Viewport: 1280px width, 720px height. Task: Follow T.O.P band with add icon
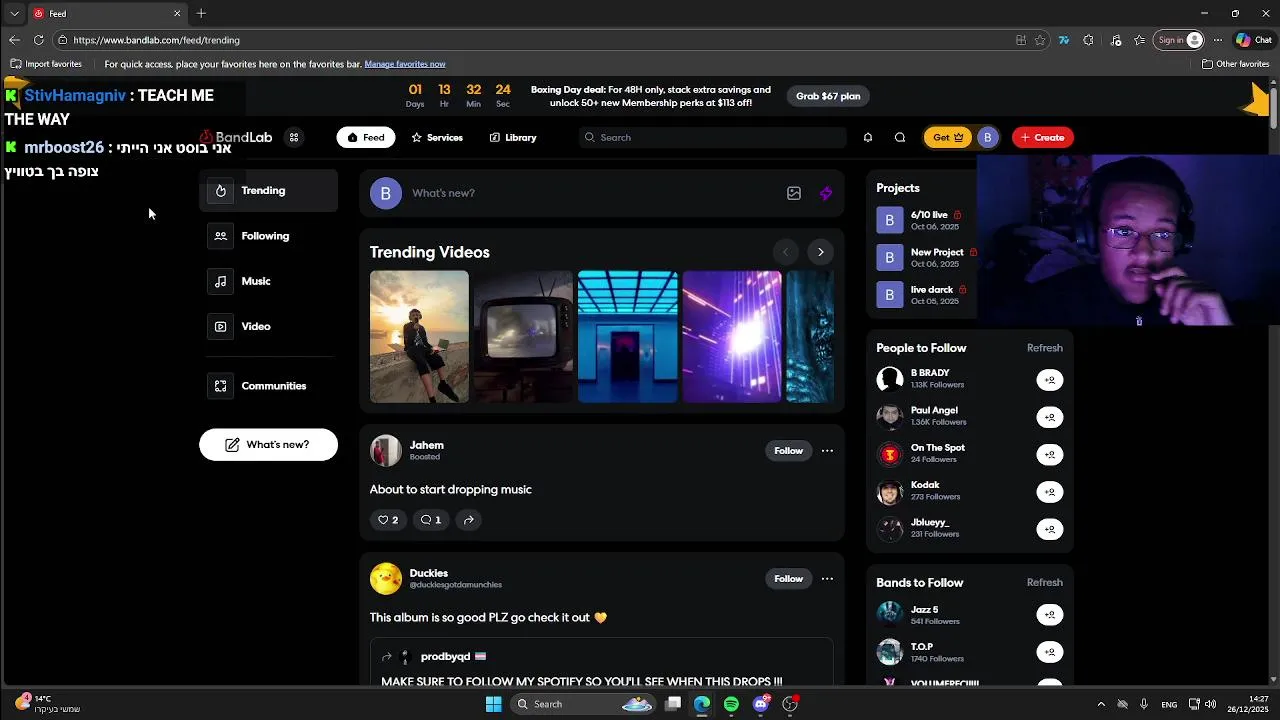pos(1049,652)
